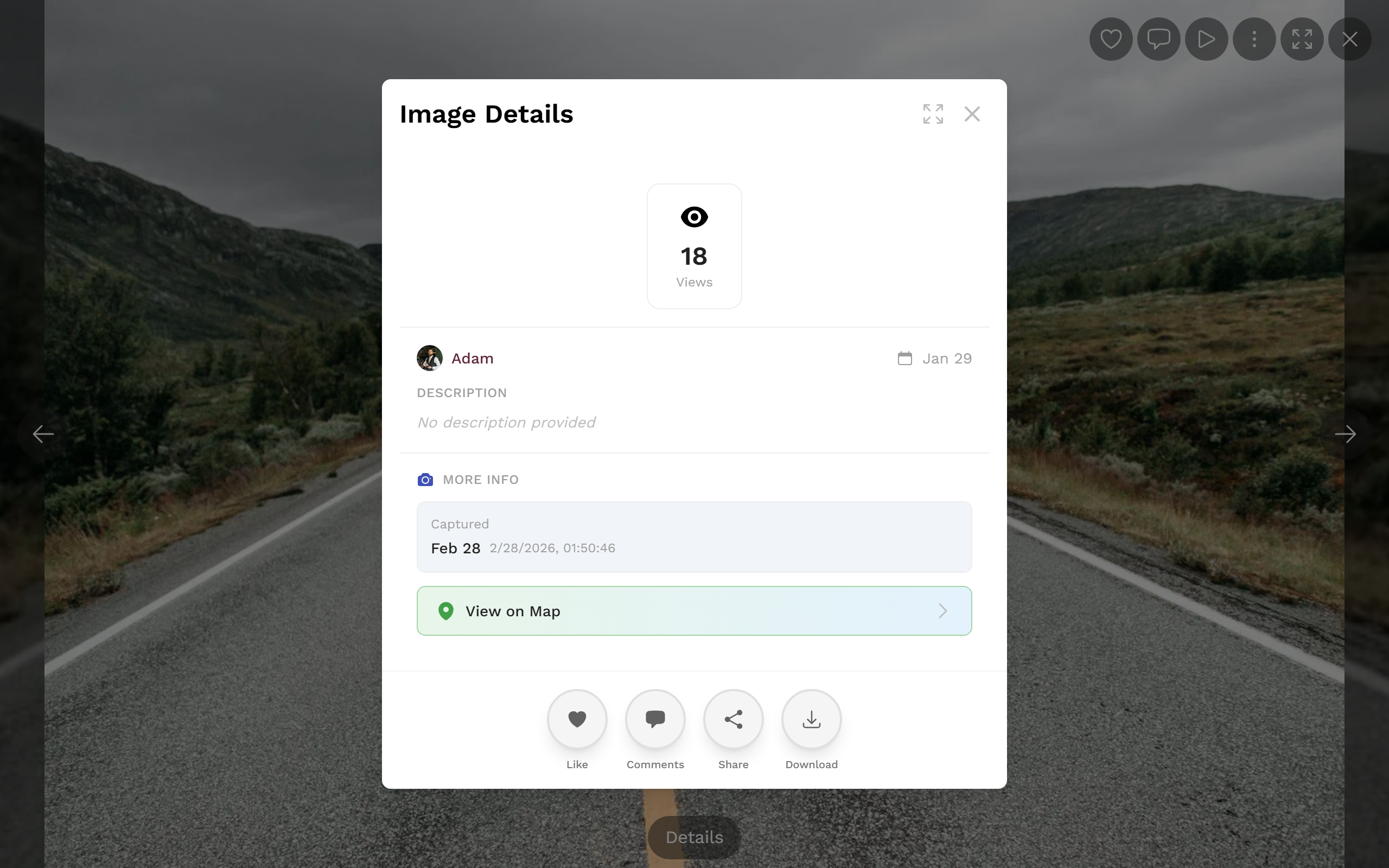
Task: Select the 2/28/2026, 01:50:46 timestamp
Action: [x=552, y=548]
